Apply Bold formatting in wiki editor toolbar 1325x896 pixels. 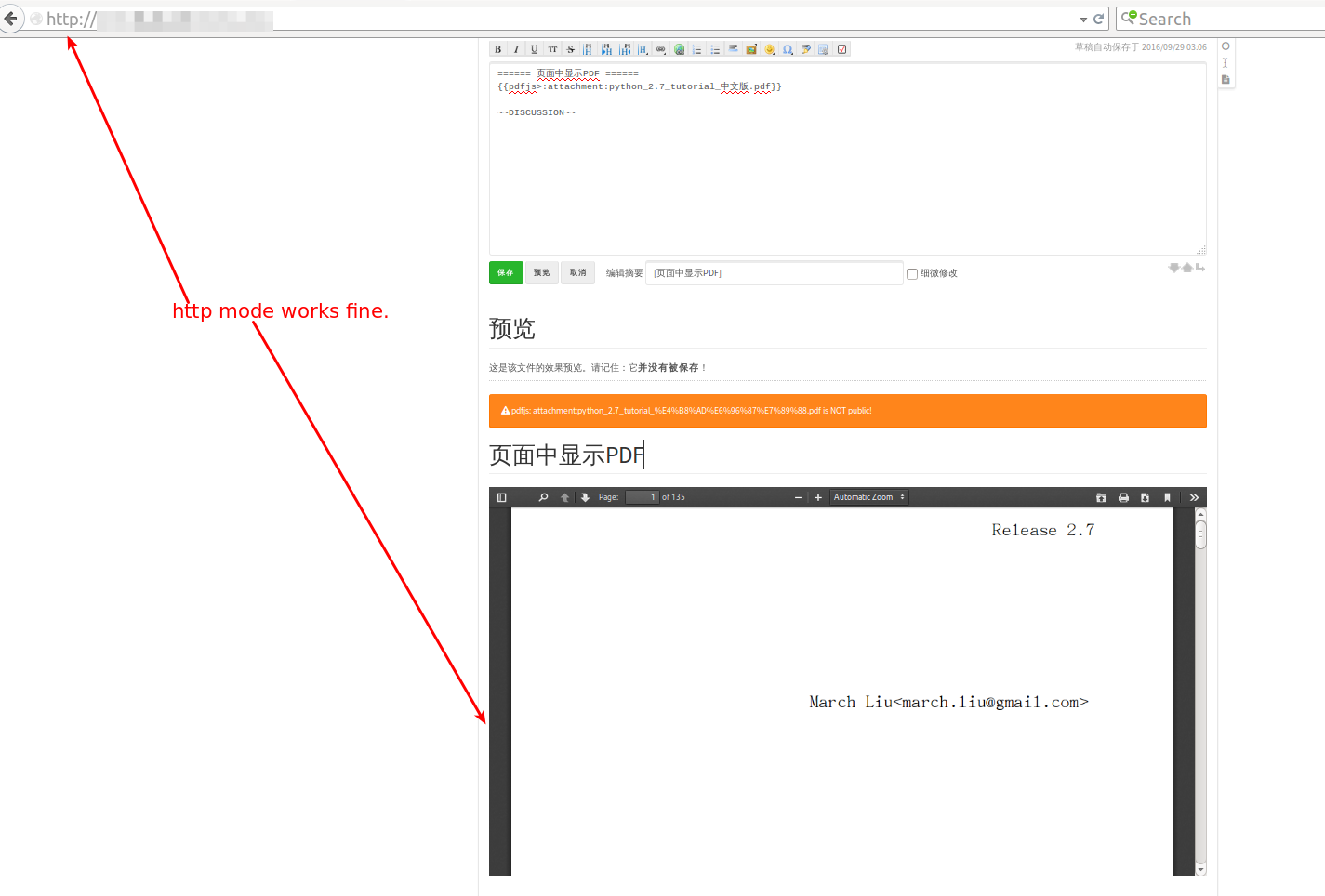497,49
